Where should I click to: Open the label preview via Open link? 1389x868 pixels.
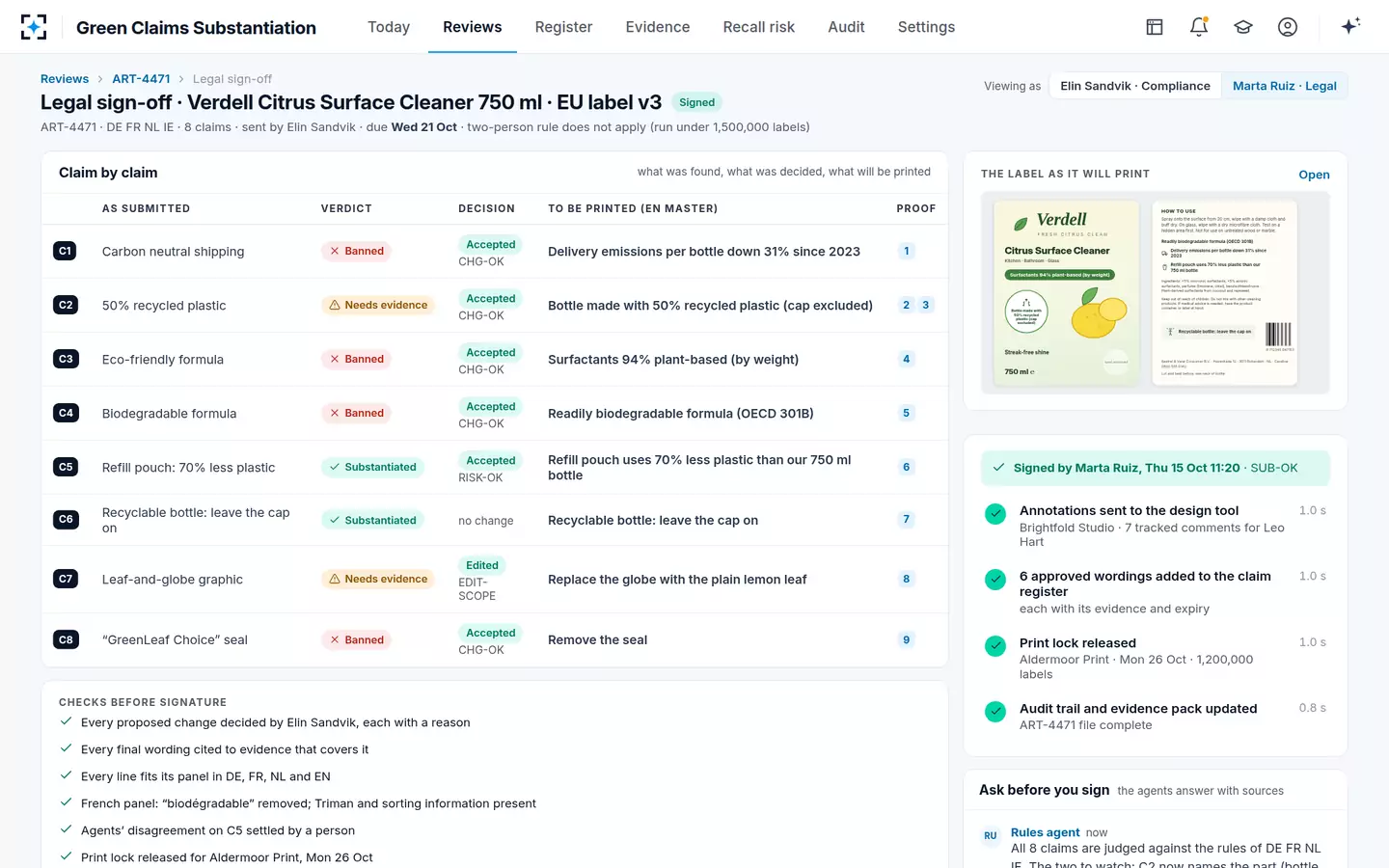coord(1314,175)
